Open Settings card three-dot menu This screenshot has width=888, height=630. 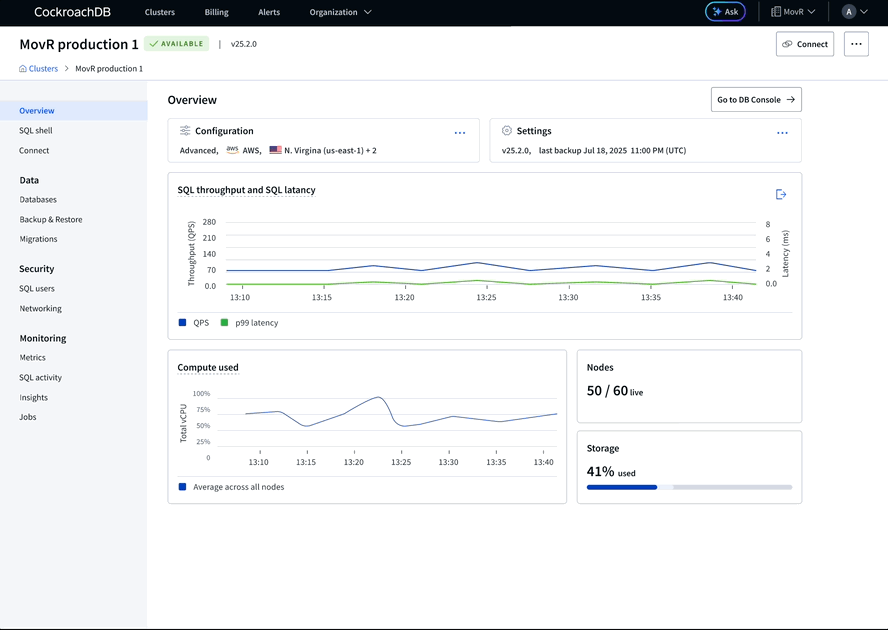[782, 133]
